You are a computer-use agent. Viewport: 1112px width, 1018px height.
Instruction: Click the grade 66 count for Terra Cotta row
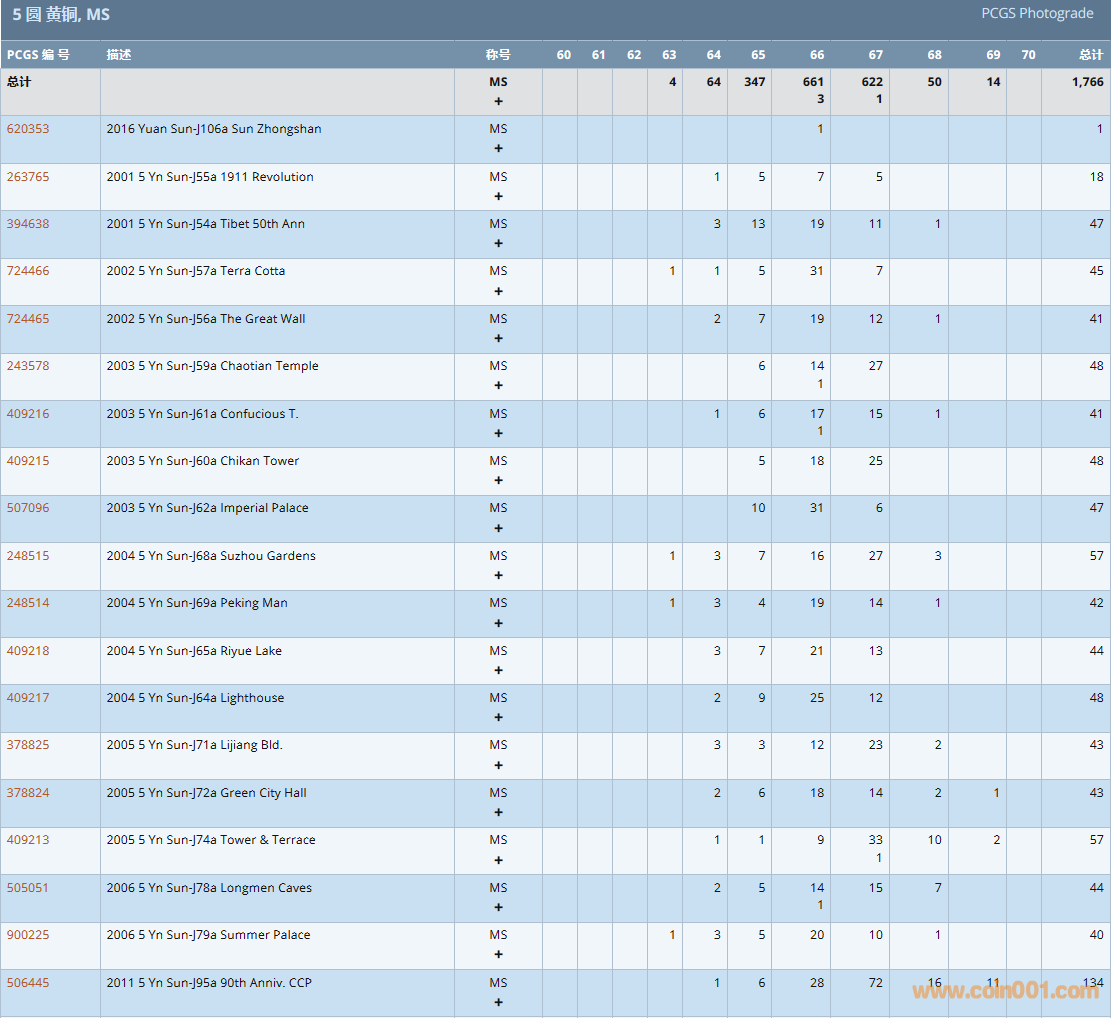[817, 271]
